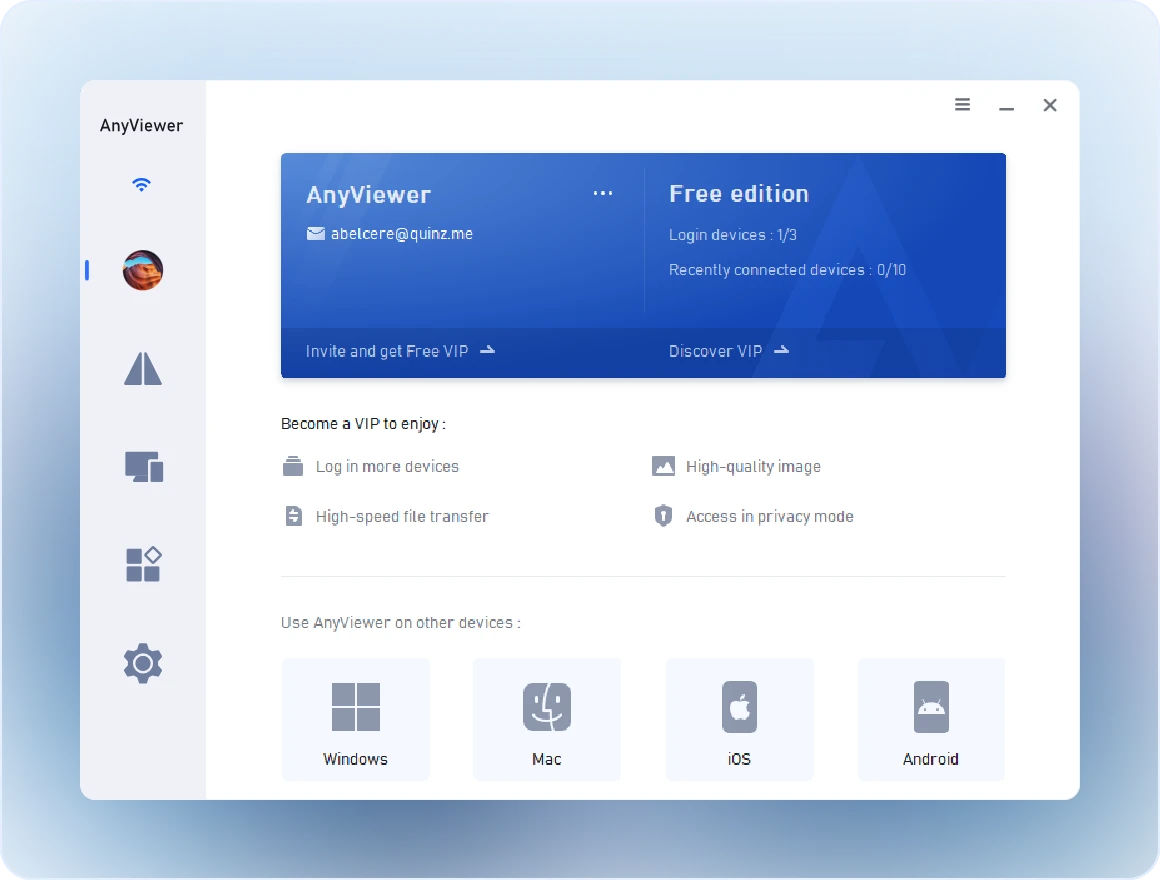
Task: Click the Windows logo icon
Action: [356, 707]
